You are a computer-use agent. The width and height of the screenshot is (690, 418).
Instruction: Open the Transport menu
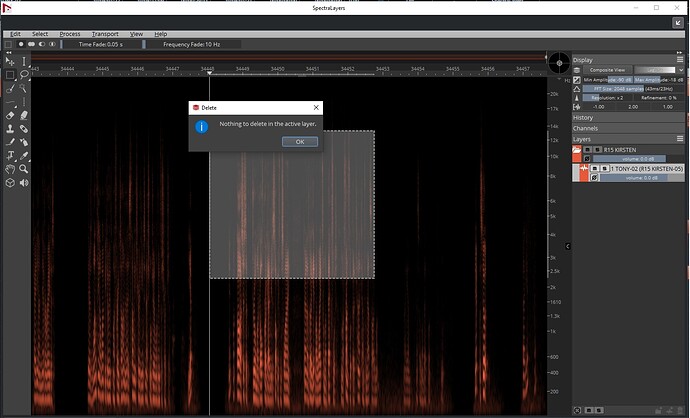[x=105, y=34]
